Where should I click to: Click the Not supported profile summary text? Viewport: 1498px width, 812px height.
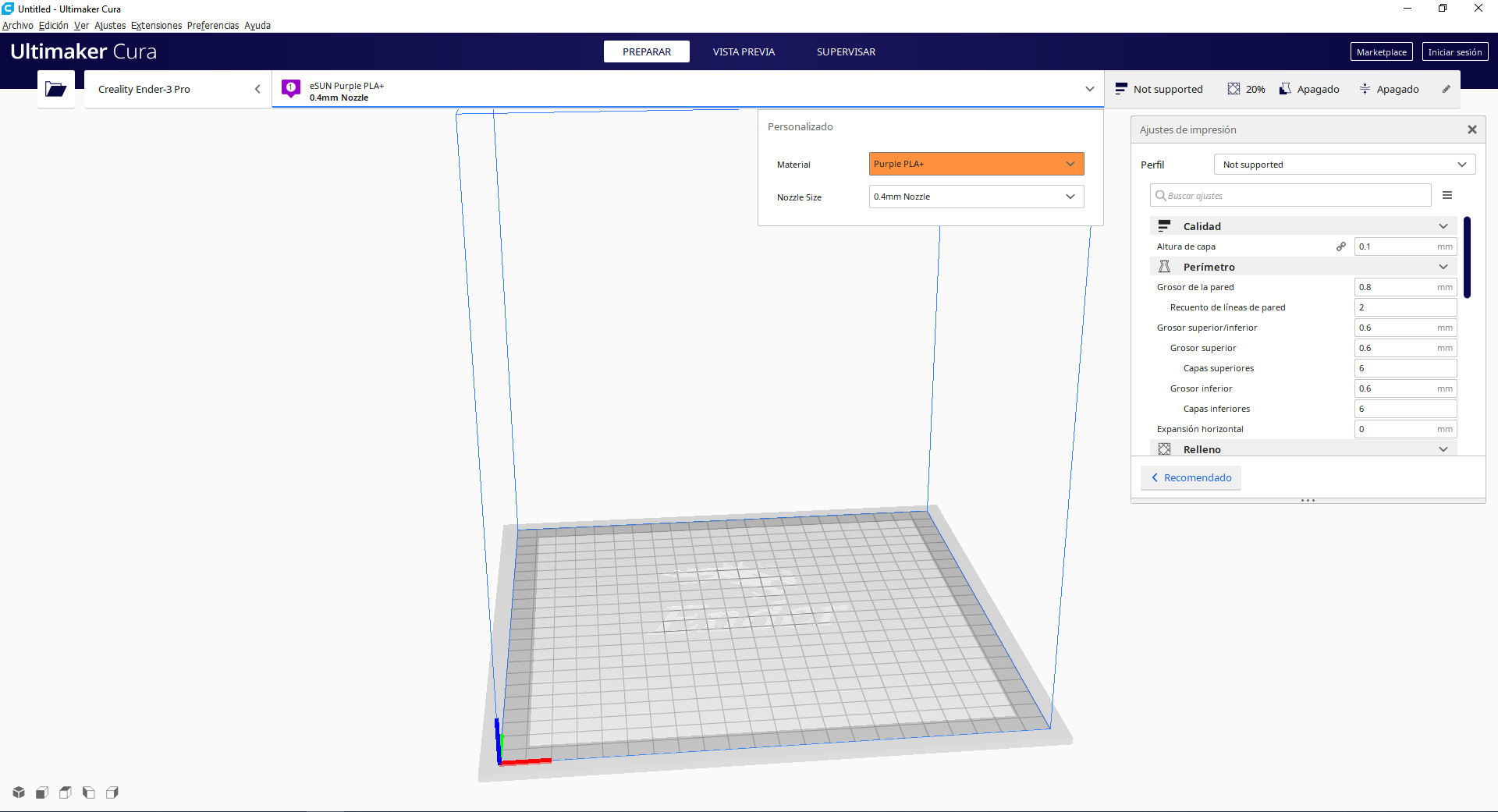1168,89
